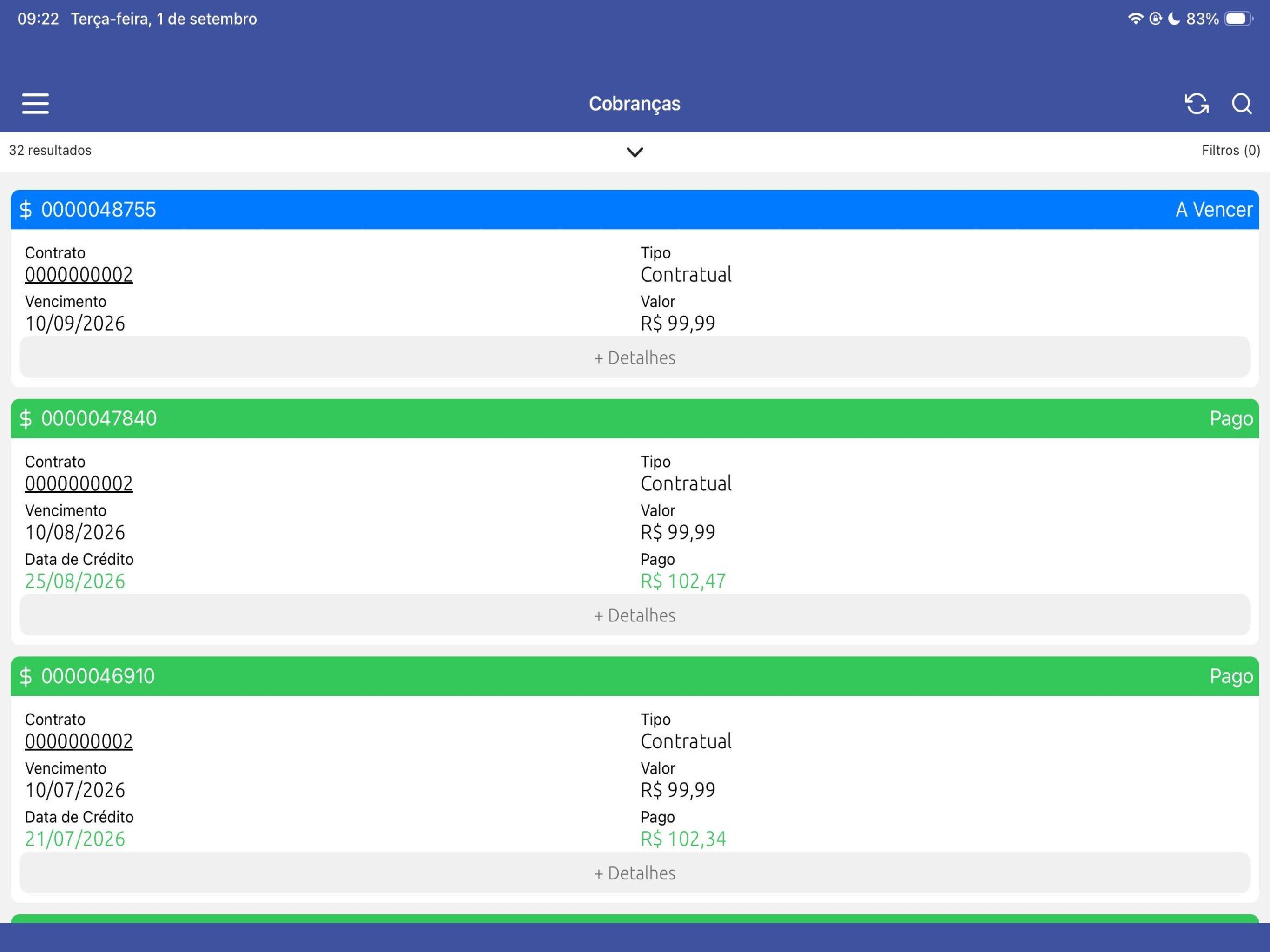Expand Detalhes for charge 0000047840

coord(635,615)
